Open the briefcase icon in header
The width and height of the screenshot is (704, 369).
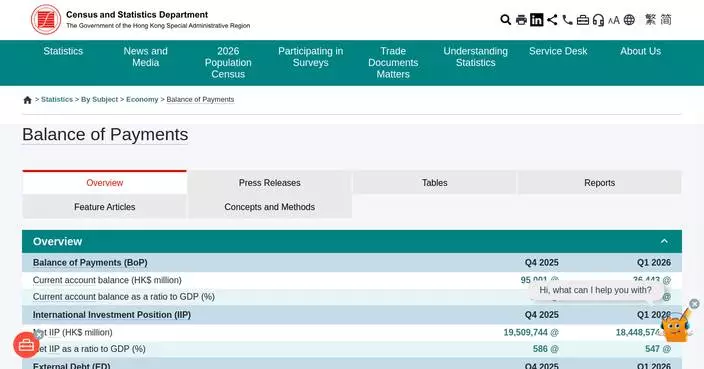coord(583,20)
